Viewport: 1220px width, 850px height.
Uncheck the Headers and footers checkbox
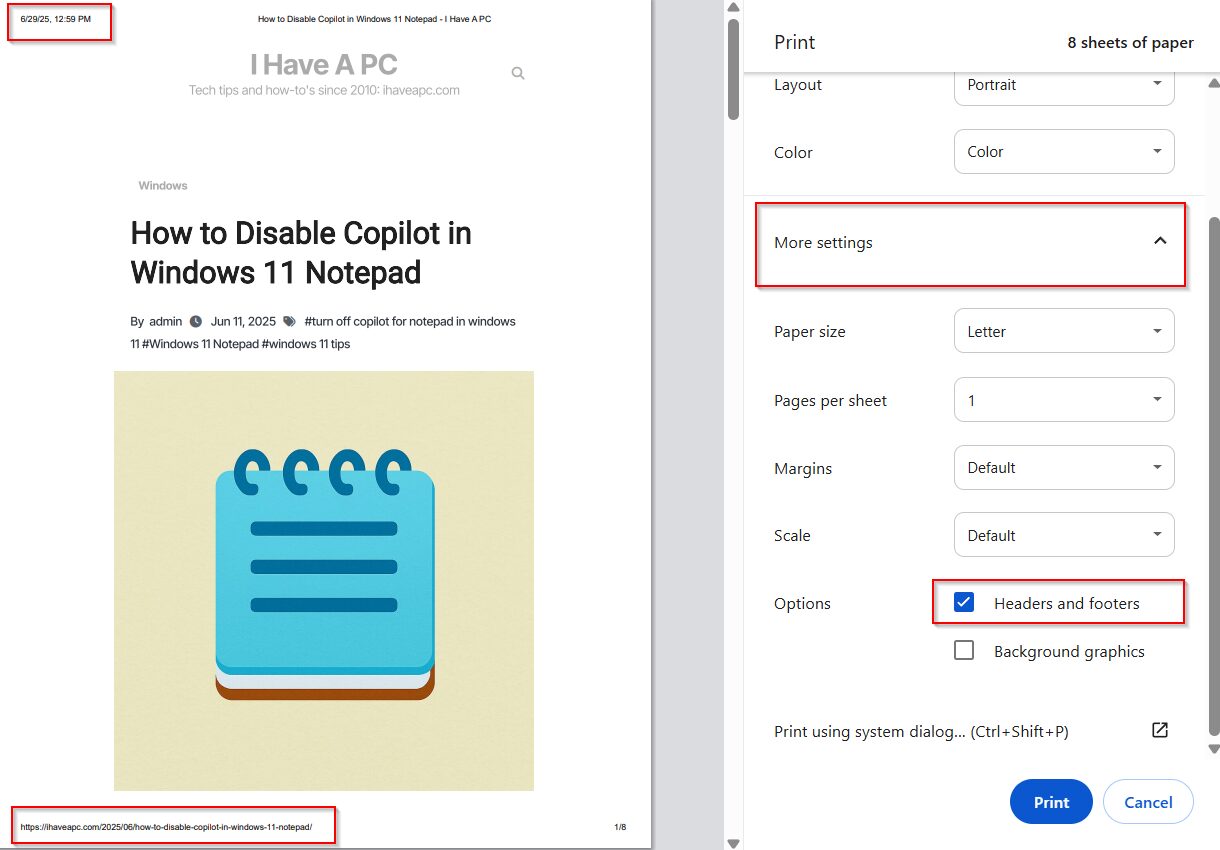[x=964, y=602]
